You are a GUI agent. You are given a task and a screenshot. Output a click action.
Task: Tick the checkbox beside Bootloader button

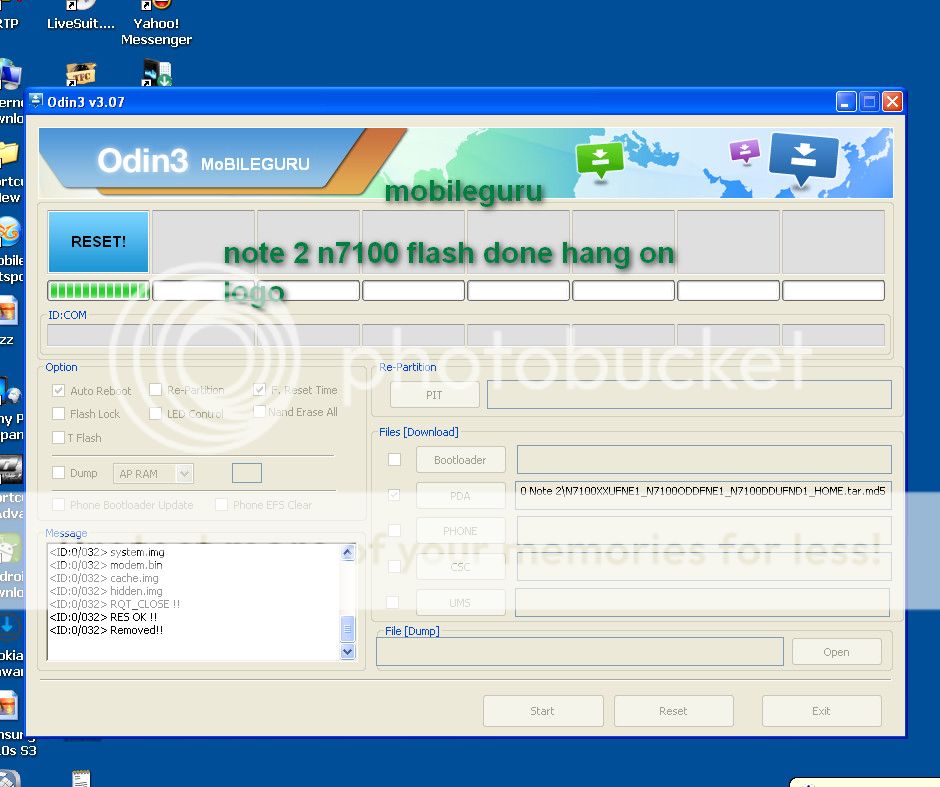394,460
